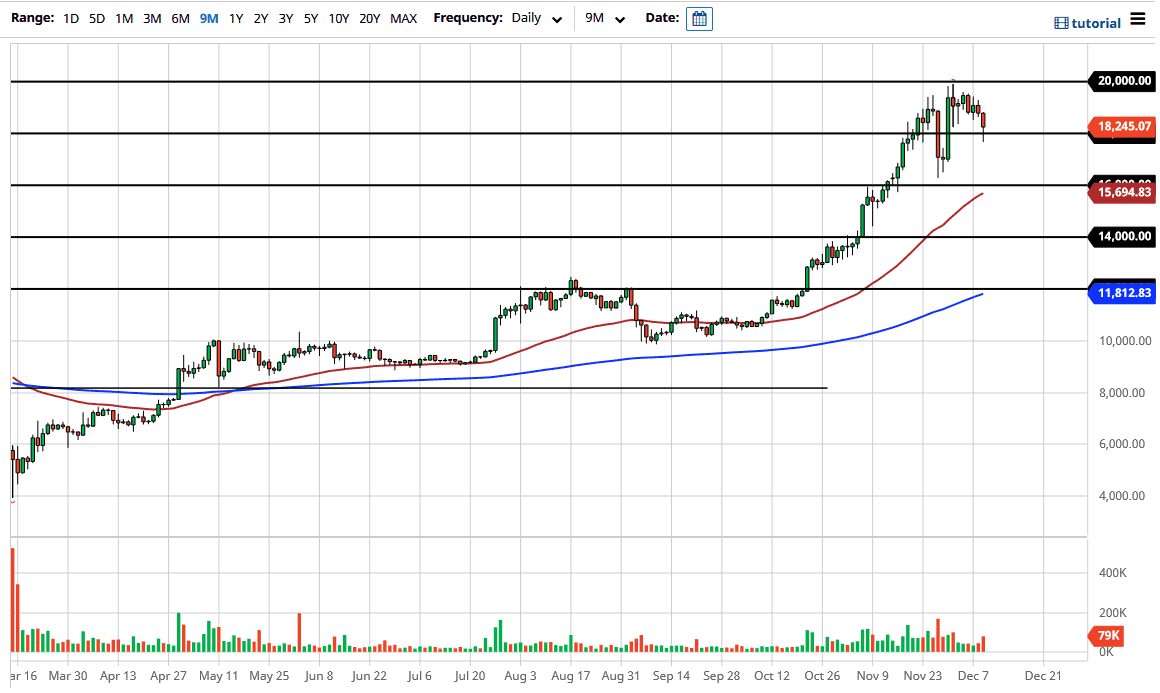Open the date picker calendar icon
This screenshot has height=693, width=1160.
698,18
